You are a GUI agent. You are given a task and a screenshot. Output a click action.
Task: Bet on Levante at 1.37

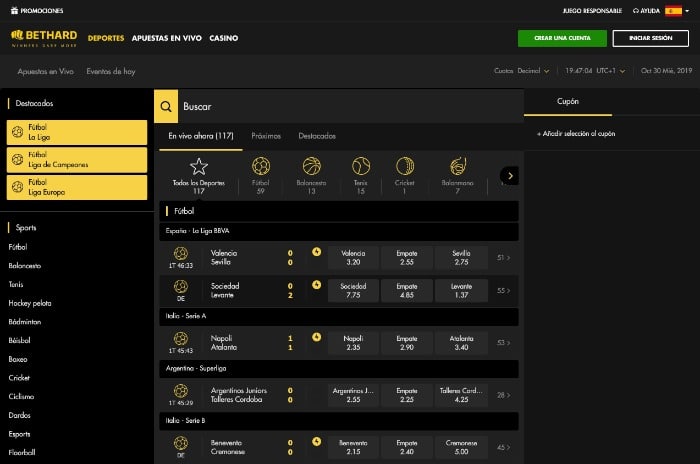461,291
